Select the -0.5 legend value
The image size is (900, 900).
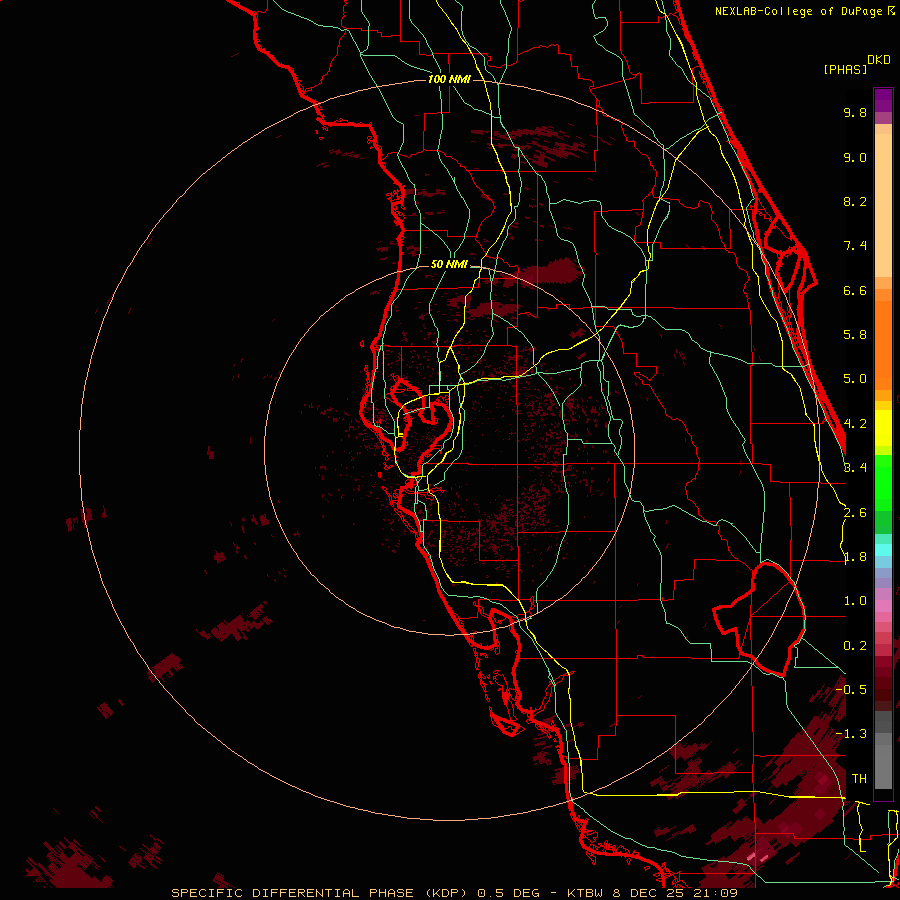pos(851,690)
